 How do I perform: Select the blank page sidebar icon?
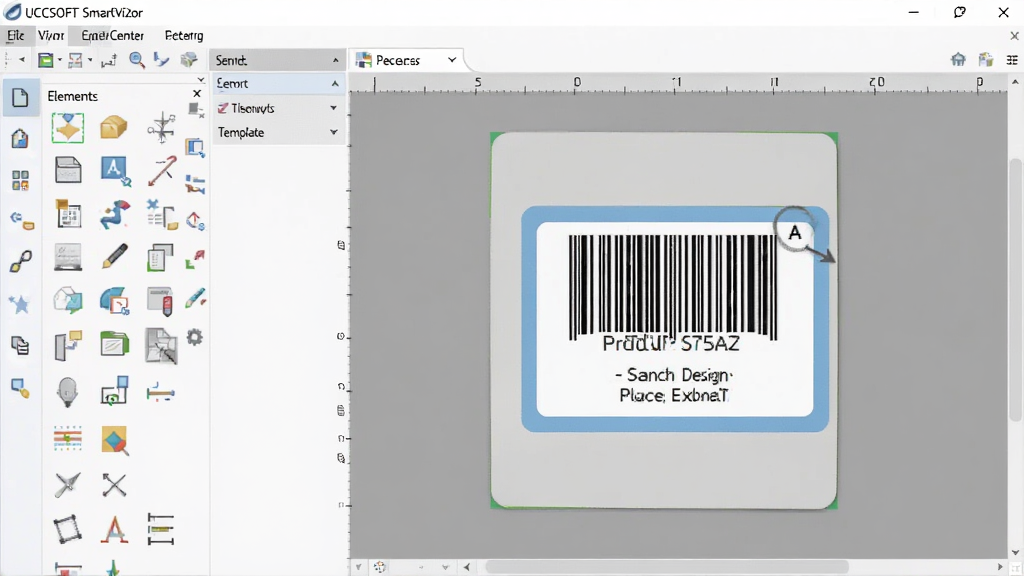pyautogui.click(x=20, y=98)
